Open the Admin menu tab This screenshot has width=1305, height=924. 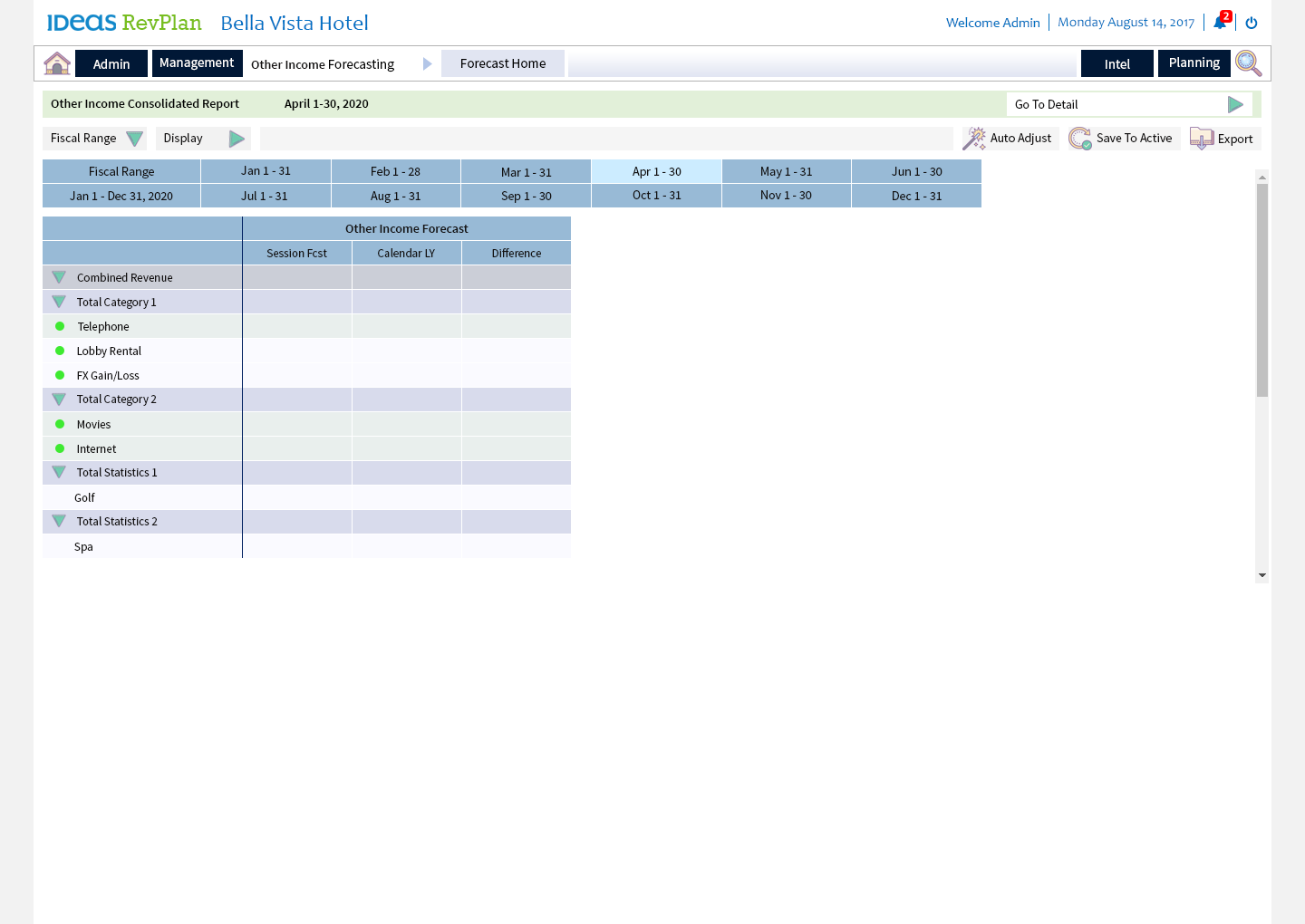pos(111,63)
